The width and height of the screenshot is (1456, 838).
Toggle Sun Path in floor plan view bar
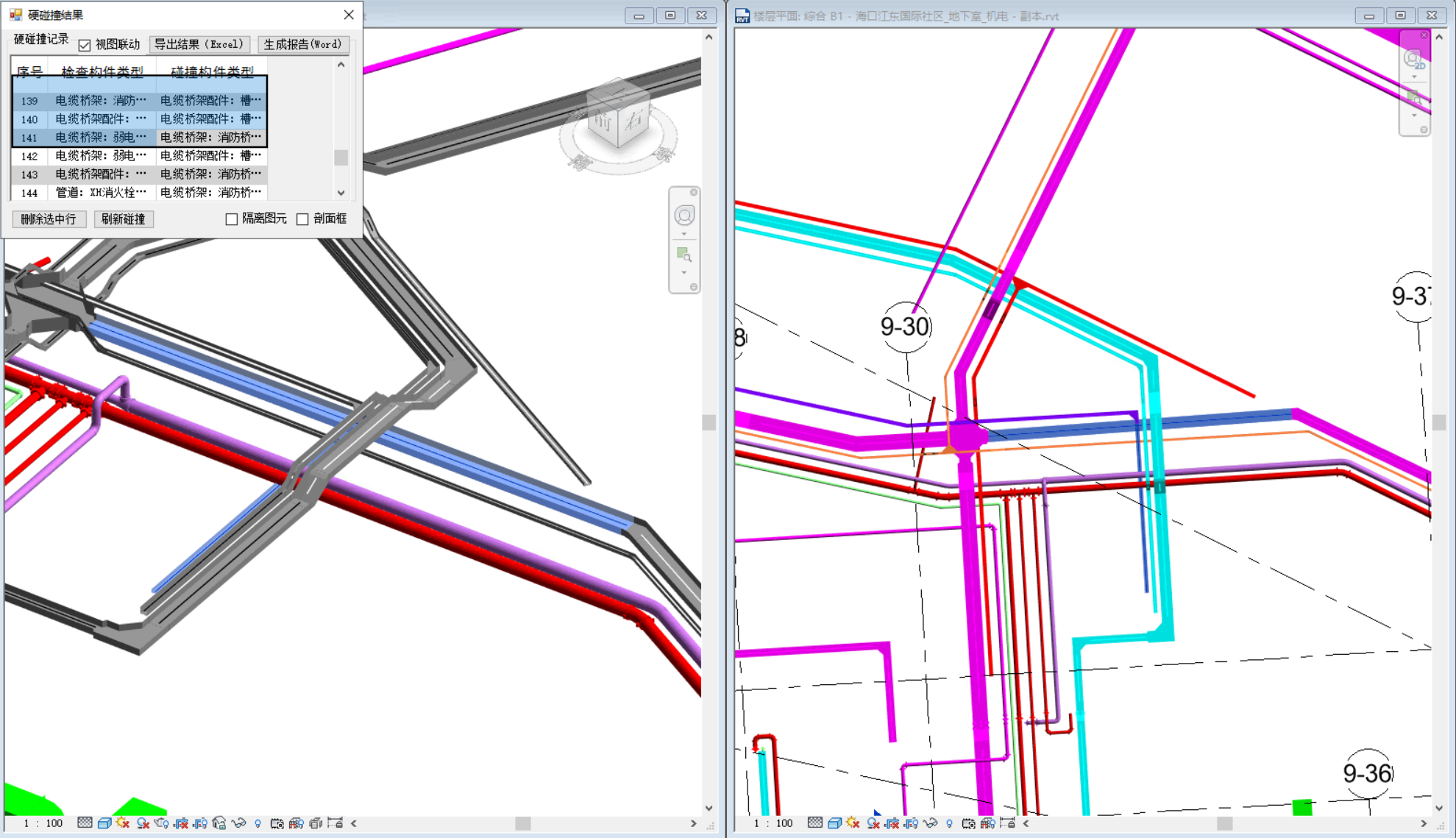coord(853,823)
